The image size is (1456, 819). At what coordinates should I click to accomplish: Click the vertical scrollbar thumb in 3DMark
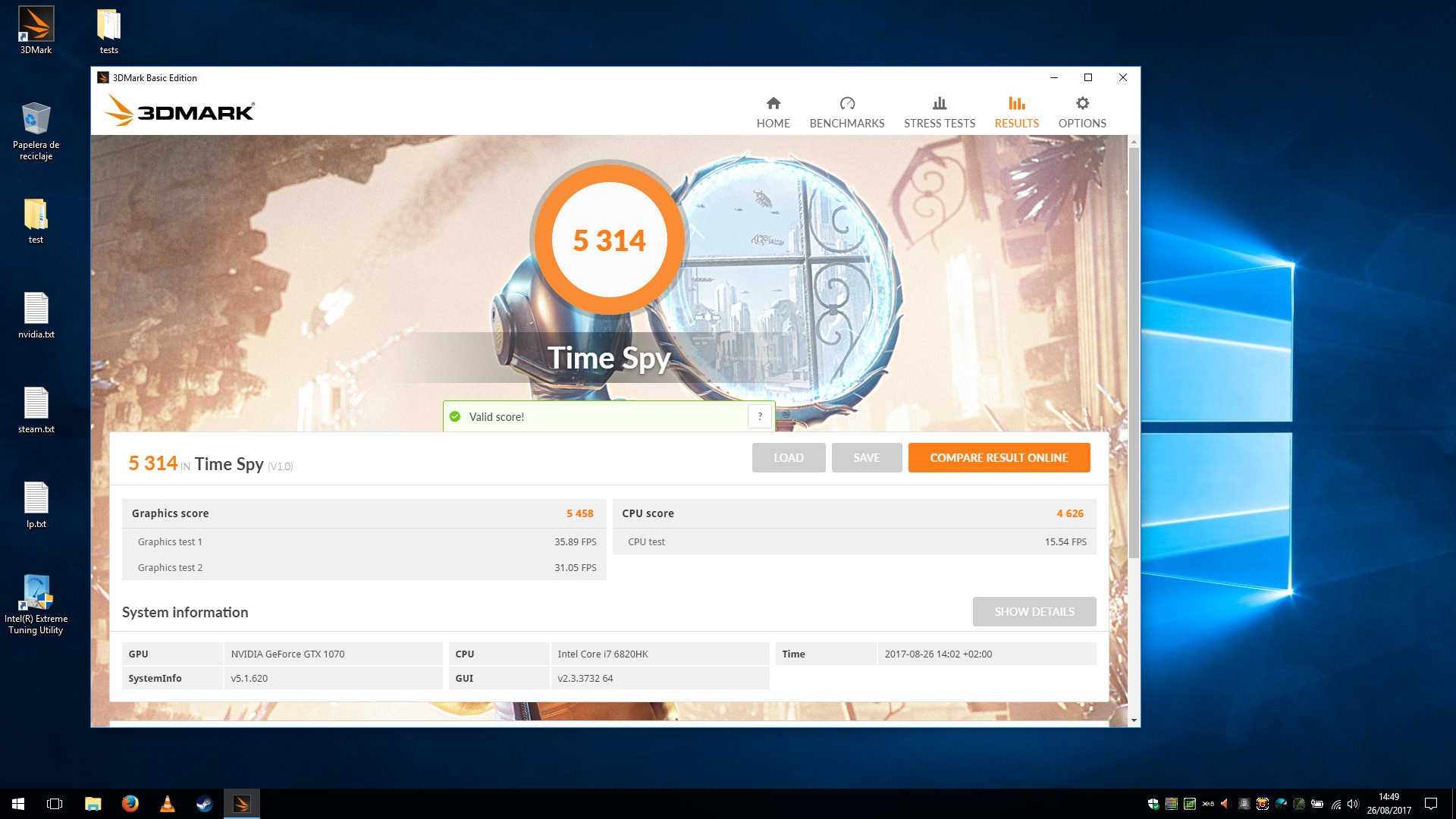[1134, 353]
